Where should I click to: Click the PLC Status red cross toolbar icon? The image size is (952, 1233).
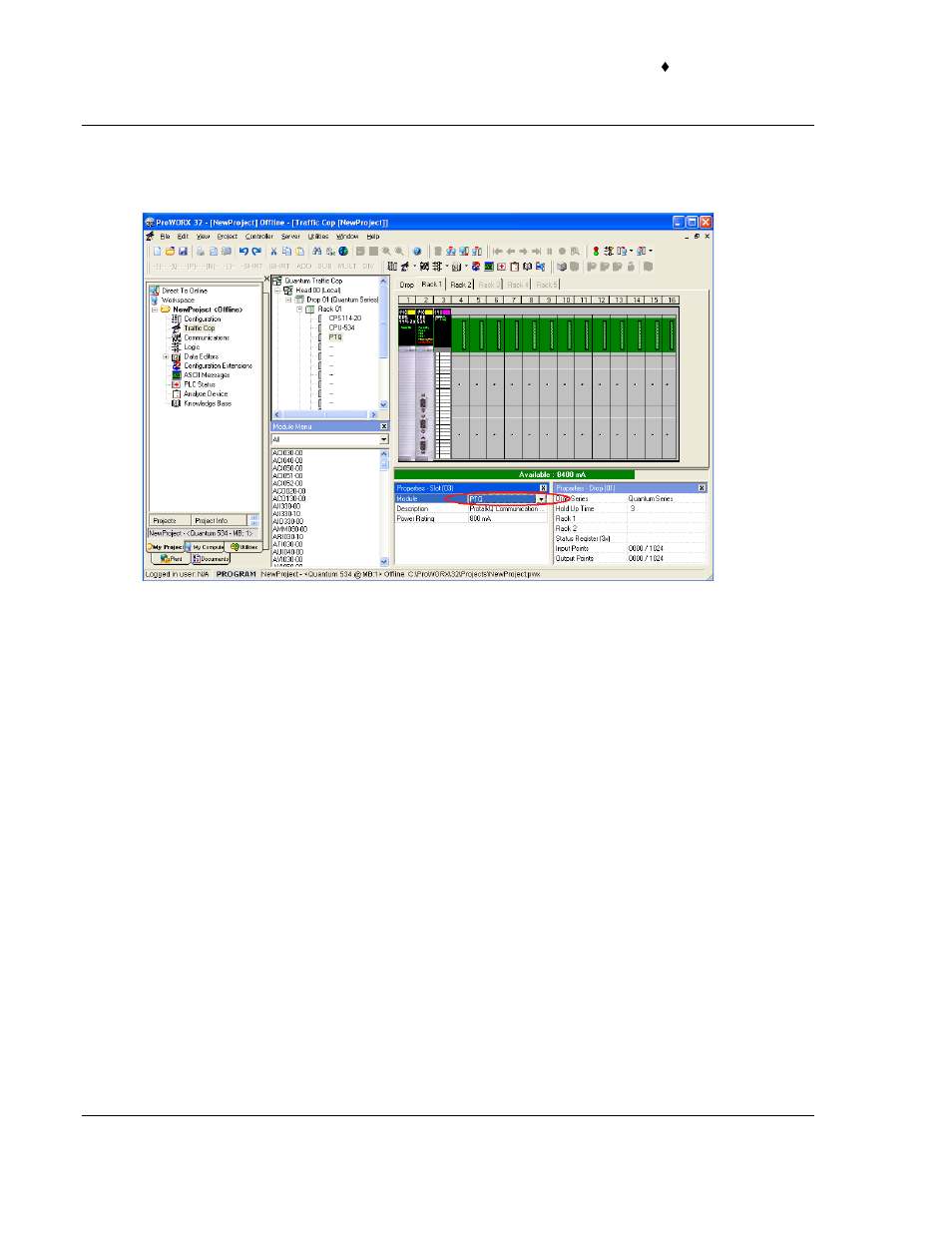point(501,267)
